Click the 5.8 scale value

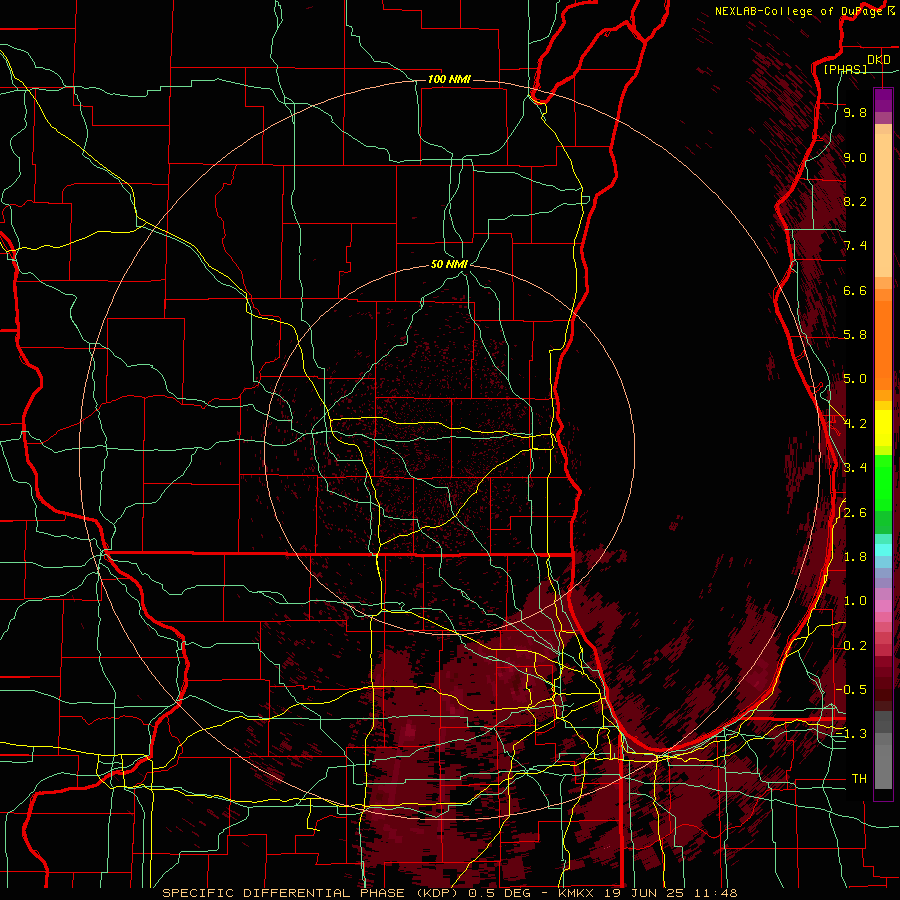(855, 335)
